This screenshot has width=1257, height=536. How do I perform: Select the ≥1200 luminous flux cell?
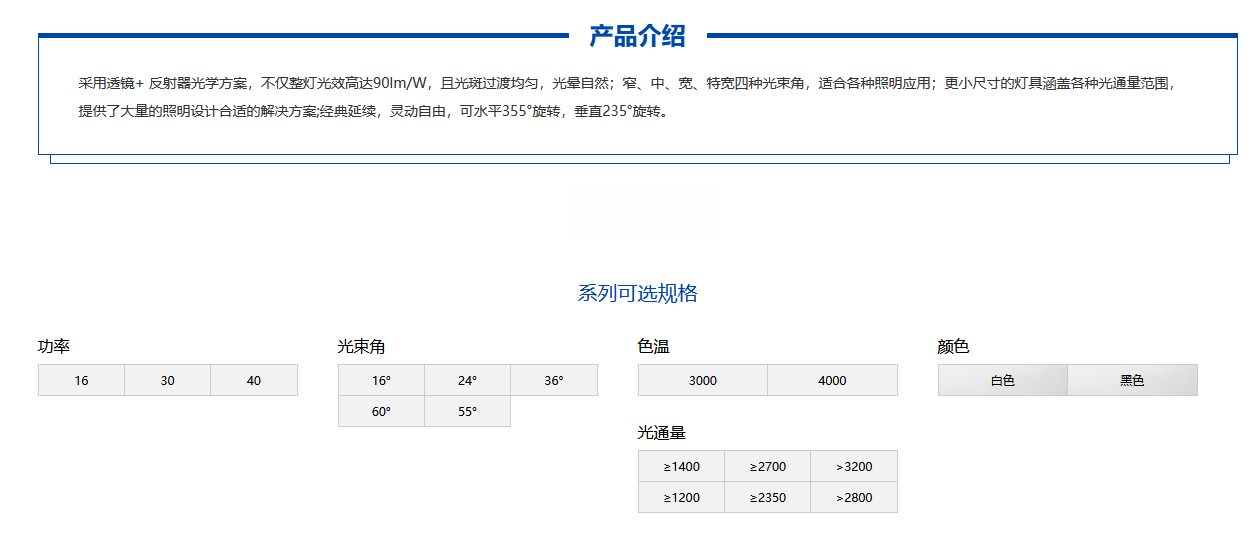[681, 498]
